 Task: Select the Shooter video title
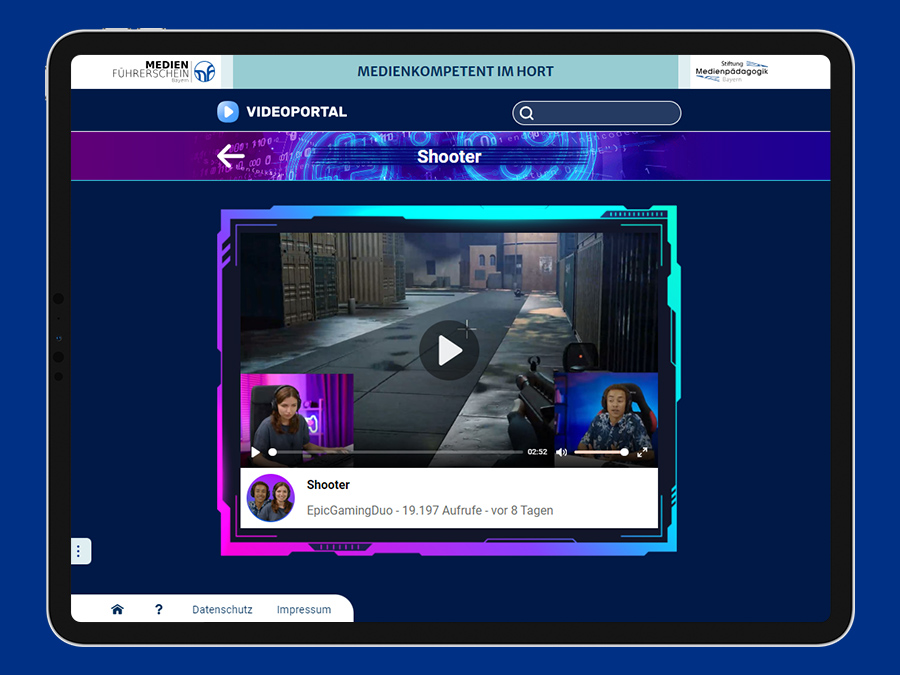[328, 485]
